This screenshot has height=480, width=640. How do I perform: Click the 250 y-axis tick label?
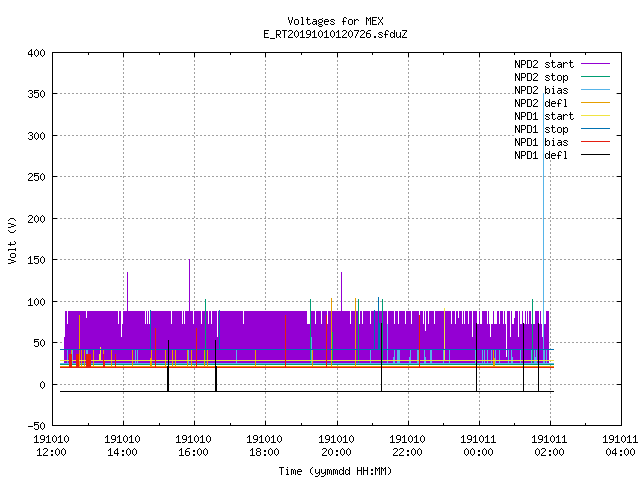pyautogui.click(x=36, y=177)
